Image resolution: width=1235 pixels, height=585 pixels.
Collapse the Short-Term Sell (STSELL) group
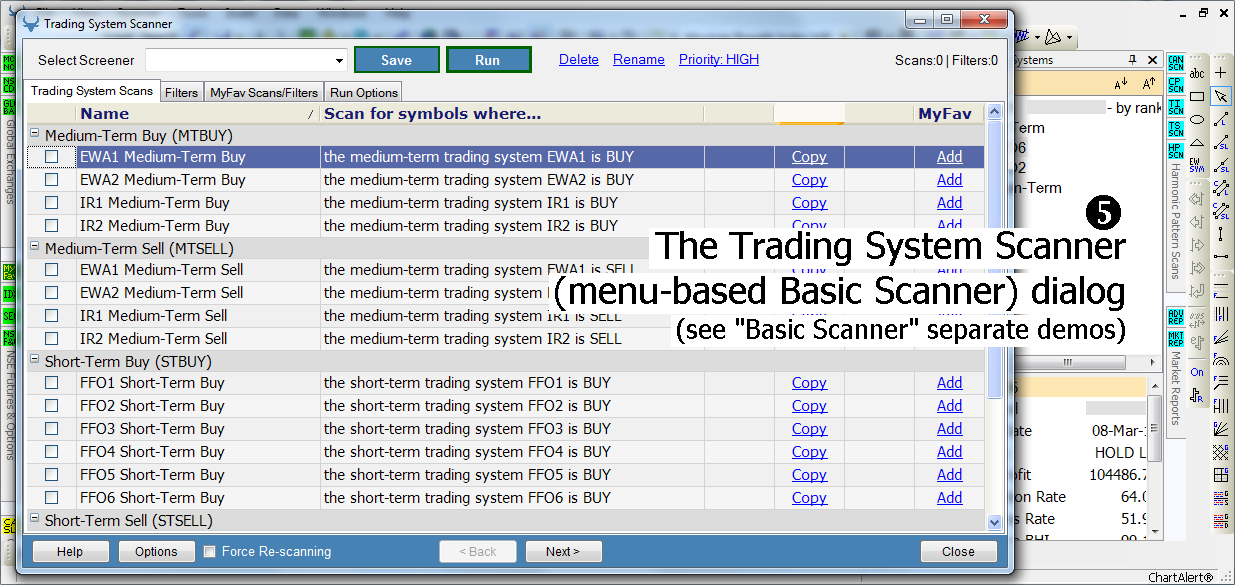(x=34, y=519)
